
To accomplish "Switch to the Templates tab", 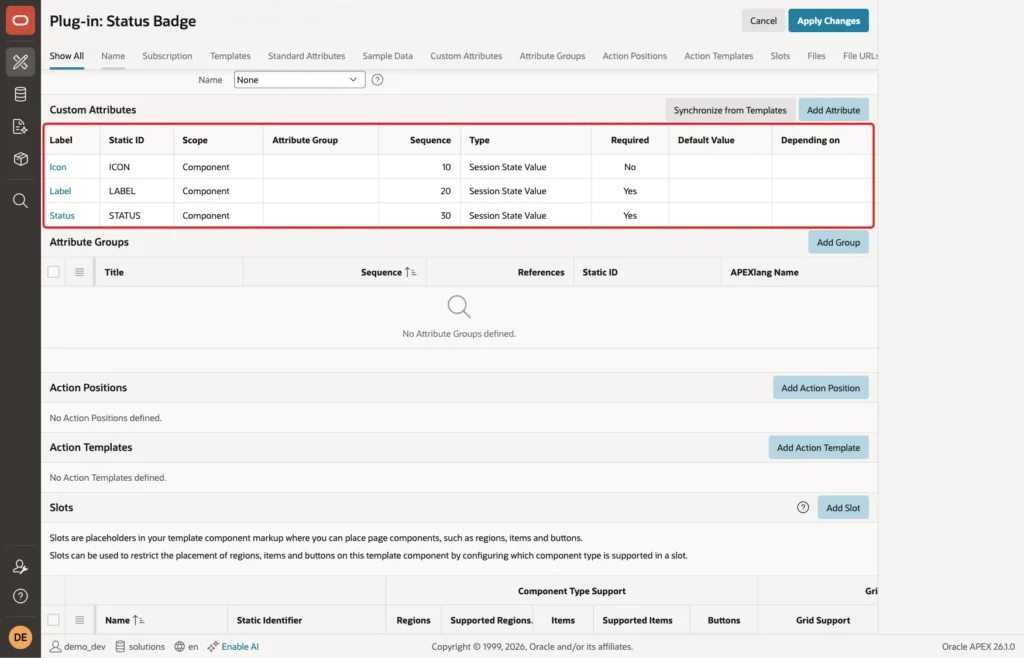I will point(230,56).
